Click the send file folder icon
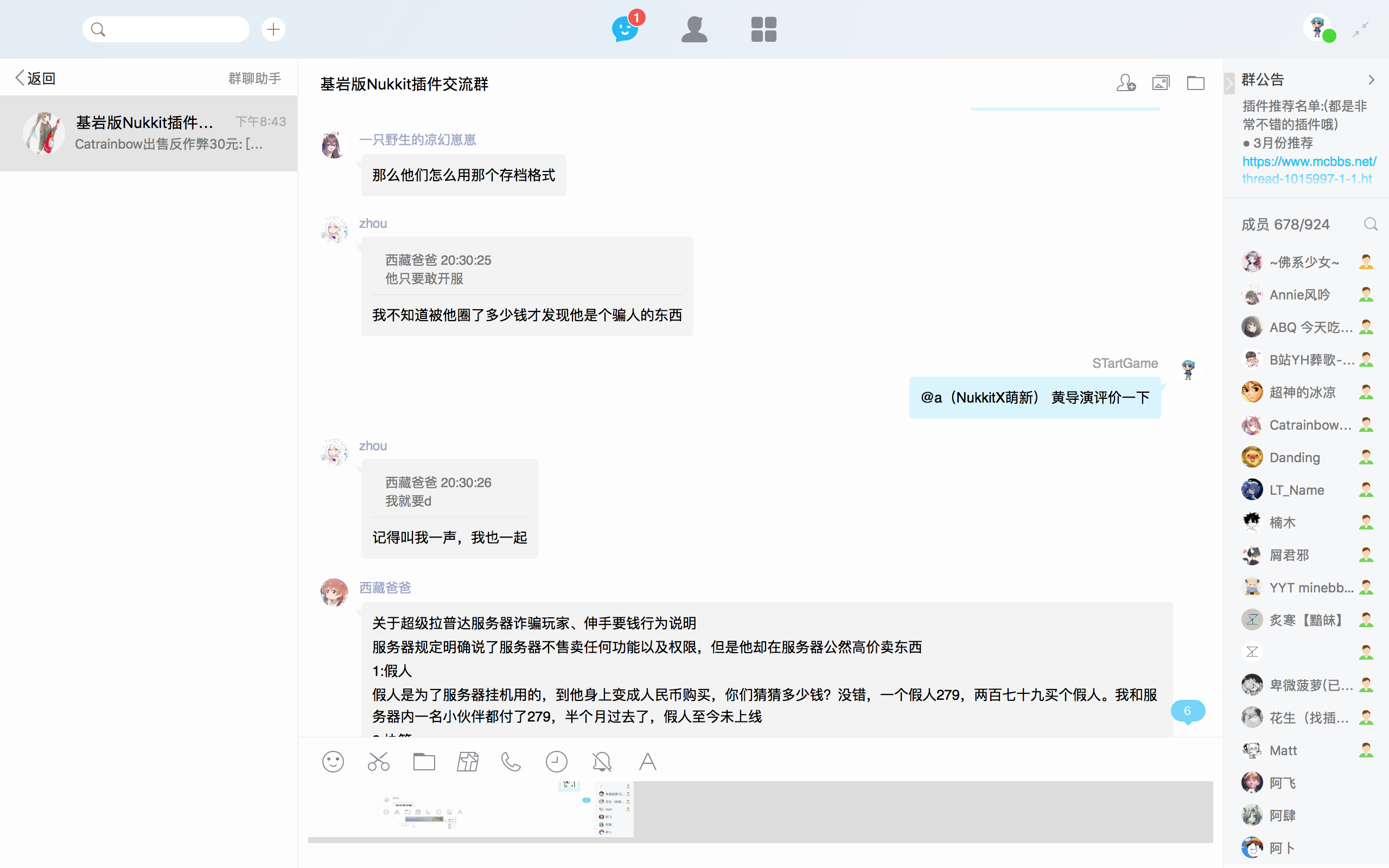Viewport: 1389px width, 868px height. pos(424,762)
